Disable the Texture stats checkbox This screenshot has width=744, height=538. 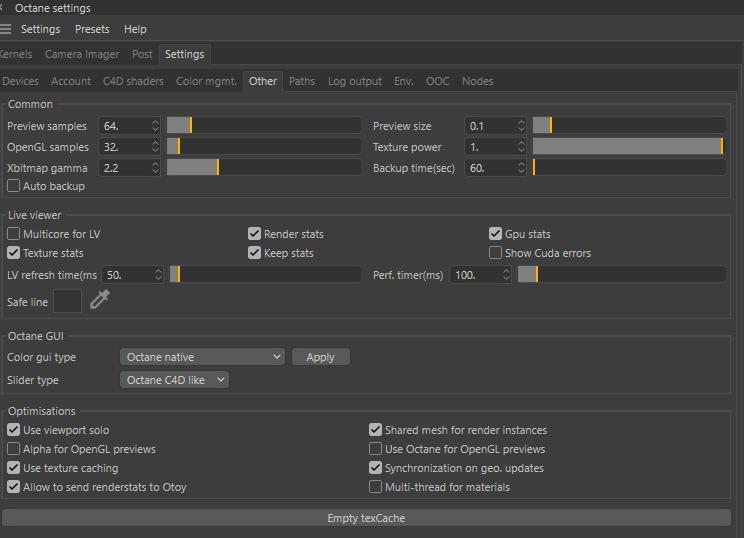(13, 252)
